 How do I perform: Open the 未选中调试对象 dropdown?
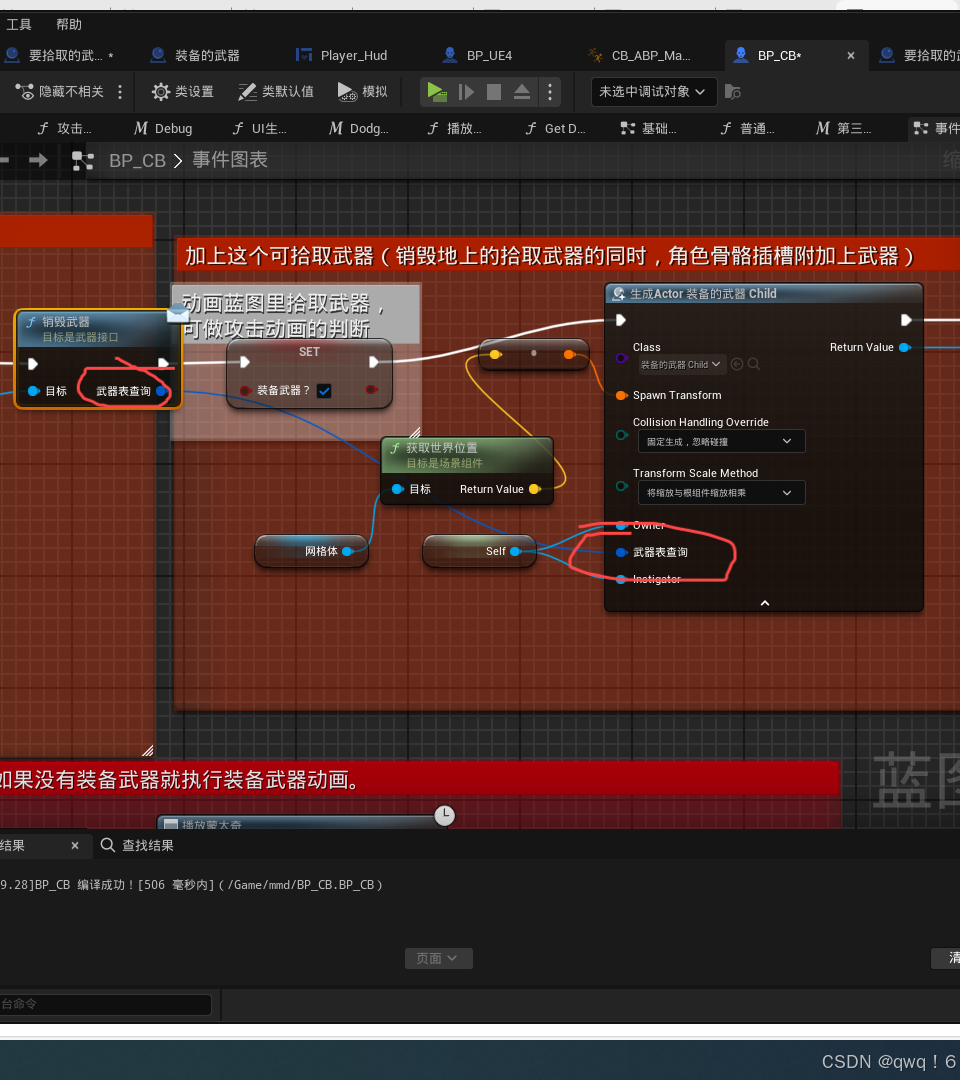tap(654, 92)
